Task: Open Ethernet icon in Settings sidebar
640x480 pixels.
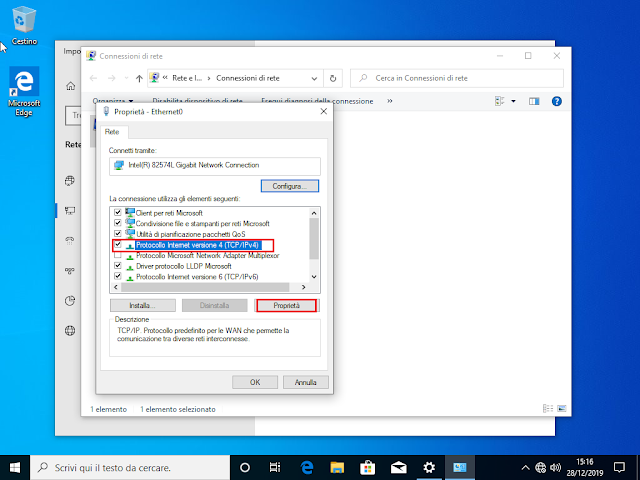Action: tap(70, 211)
